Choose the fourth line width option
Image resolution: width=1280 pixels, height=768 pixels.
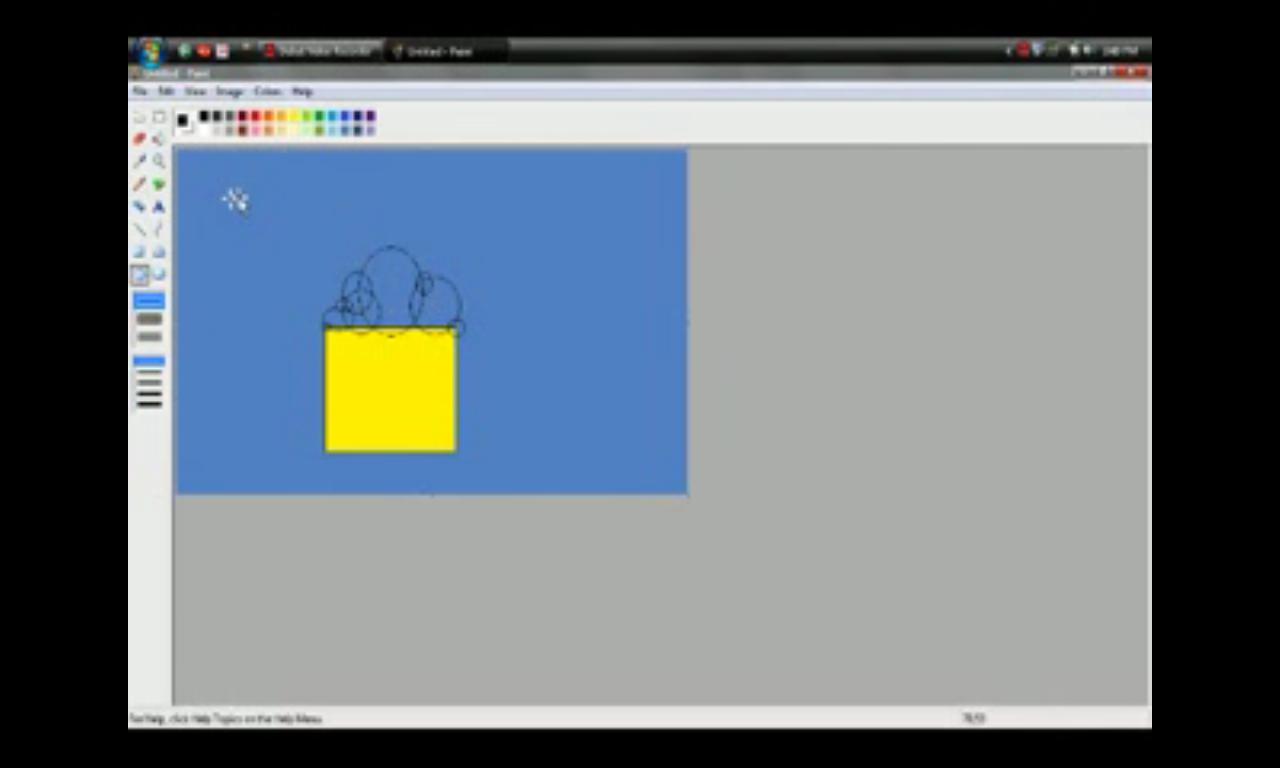point(149,394)
